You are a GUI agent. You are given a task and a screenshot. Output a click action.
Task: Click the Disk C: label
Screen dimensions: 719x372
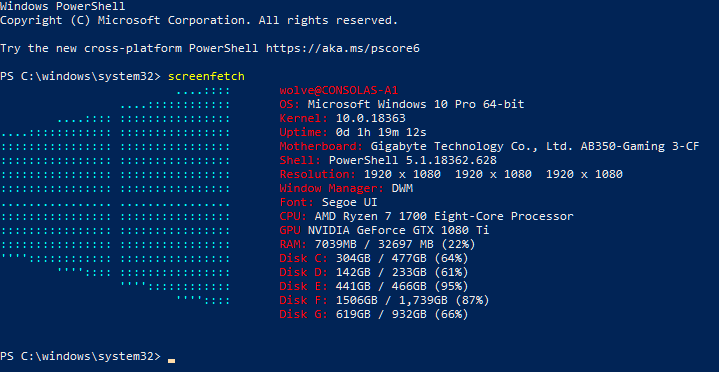304,258
